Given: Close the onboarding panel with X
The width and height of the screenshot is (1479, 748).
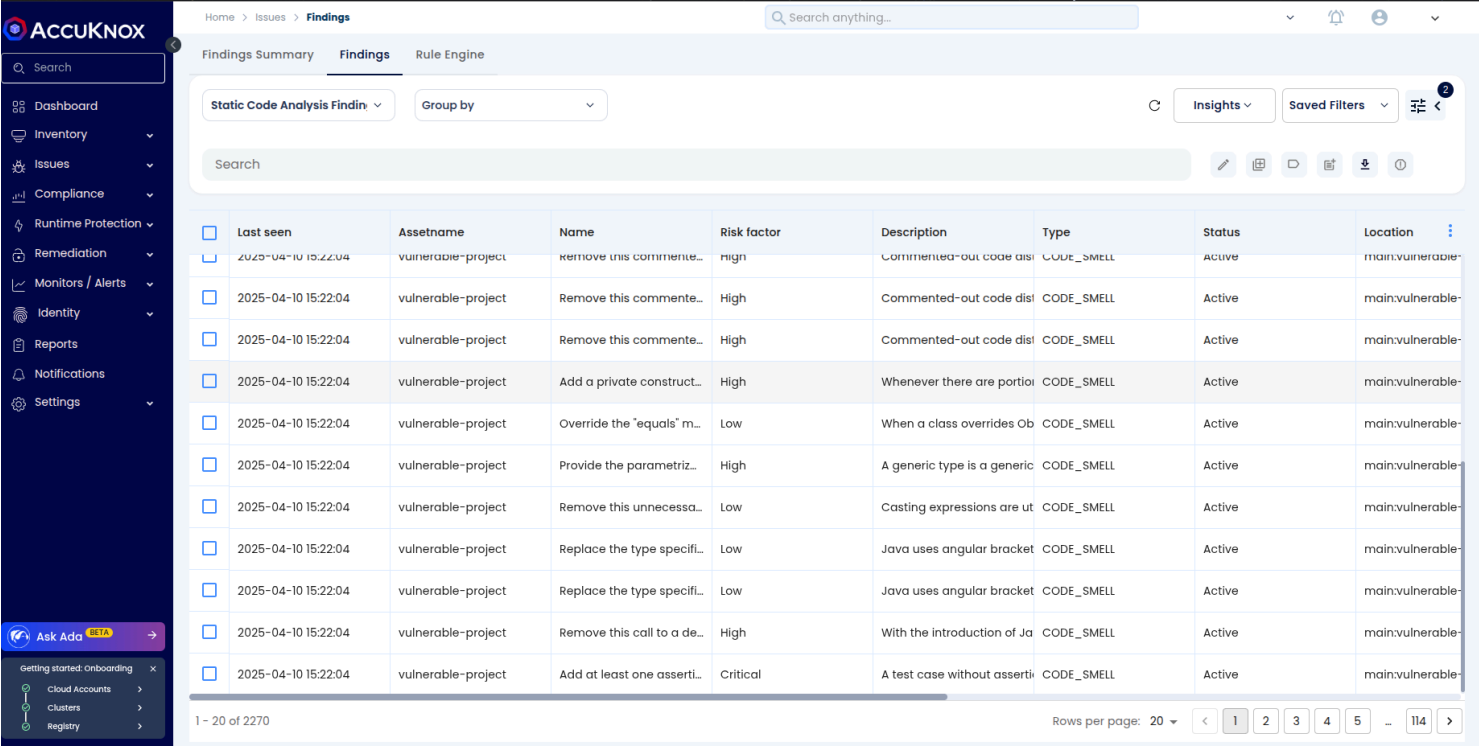Looking at the screenshot, I should pos(153,668).
